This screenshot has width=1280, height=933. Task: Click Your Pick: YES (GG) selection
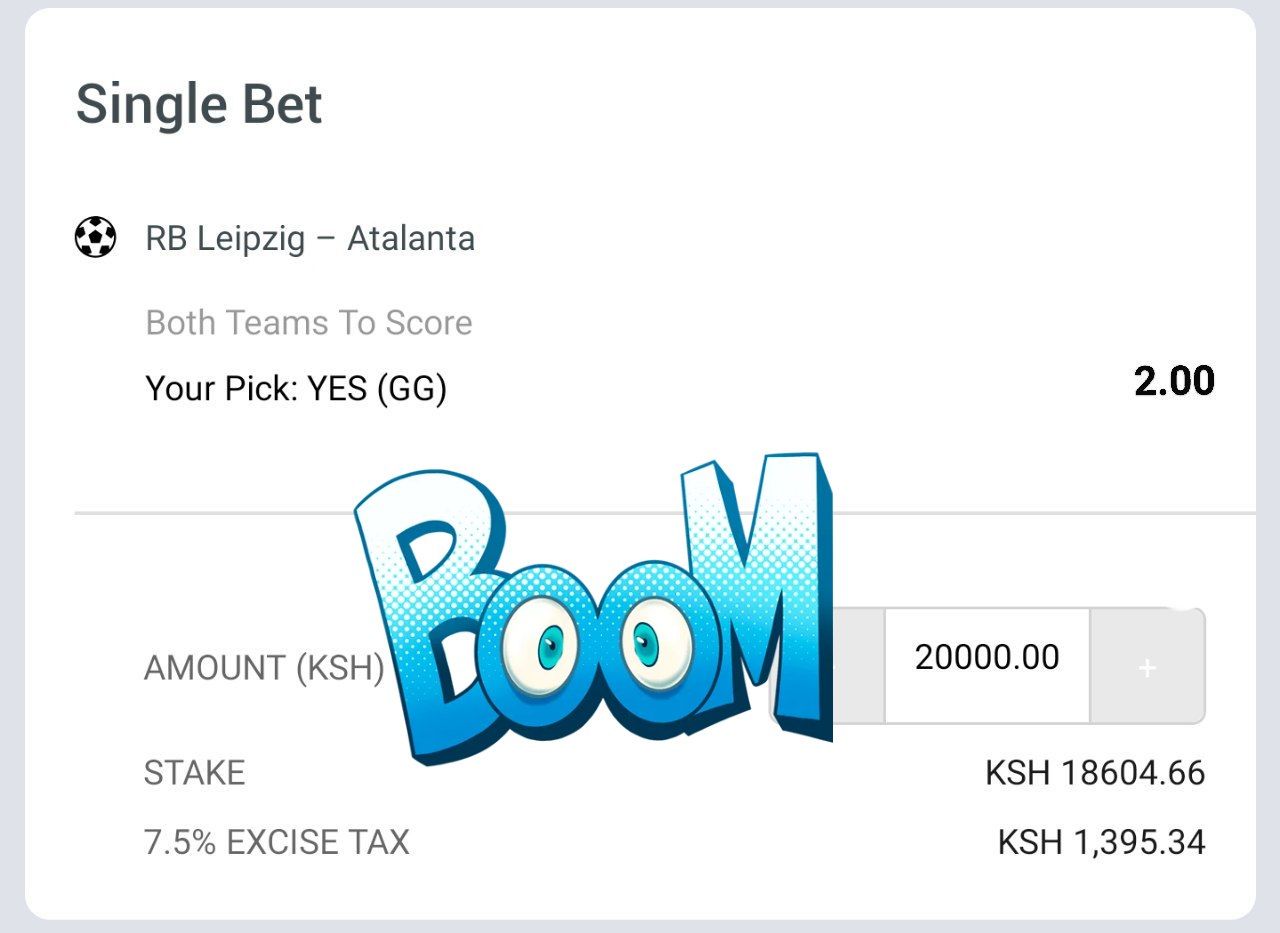296,388
